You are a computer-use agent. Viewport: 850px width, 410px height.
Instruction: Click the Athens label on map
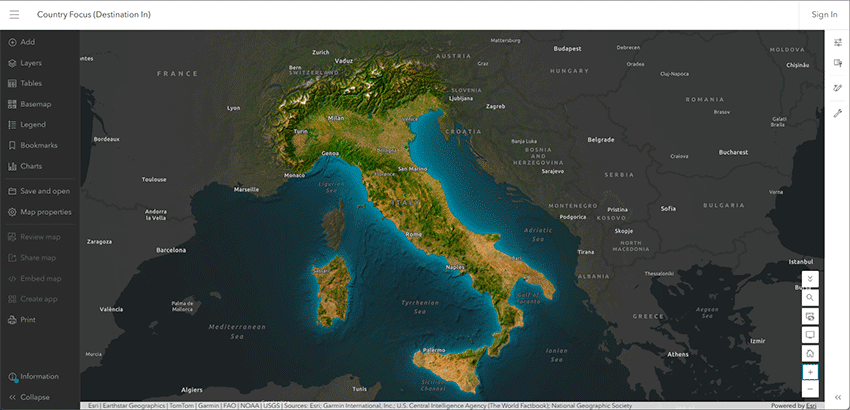pyautogui.click(x=678, y=355)
